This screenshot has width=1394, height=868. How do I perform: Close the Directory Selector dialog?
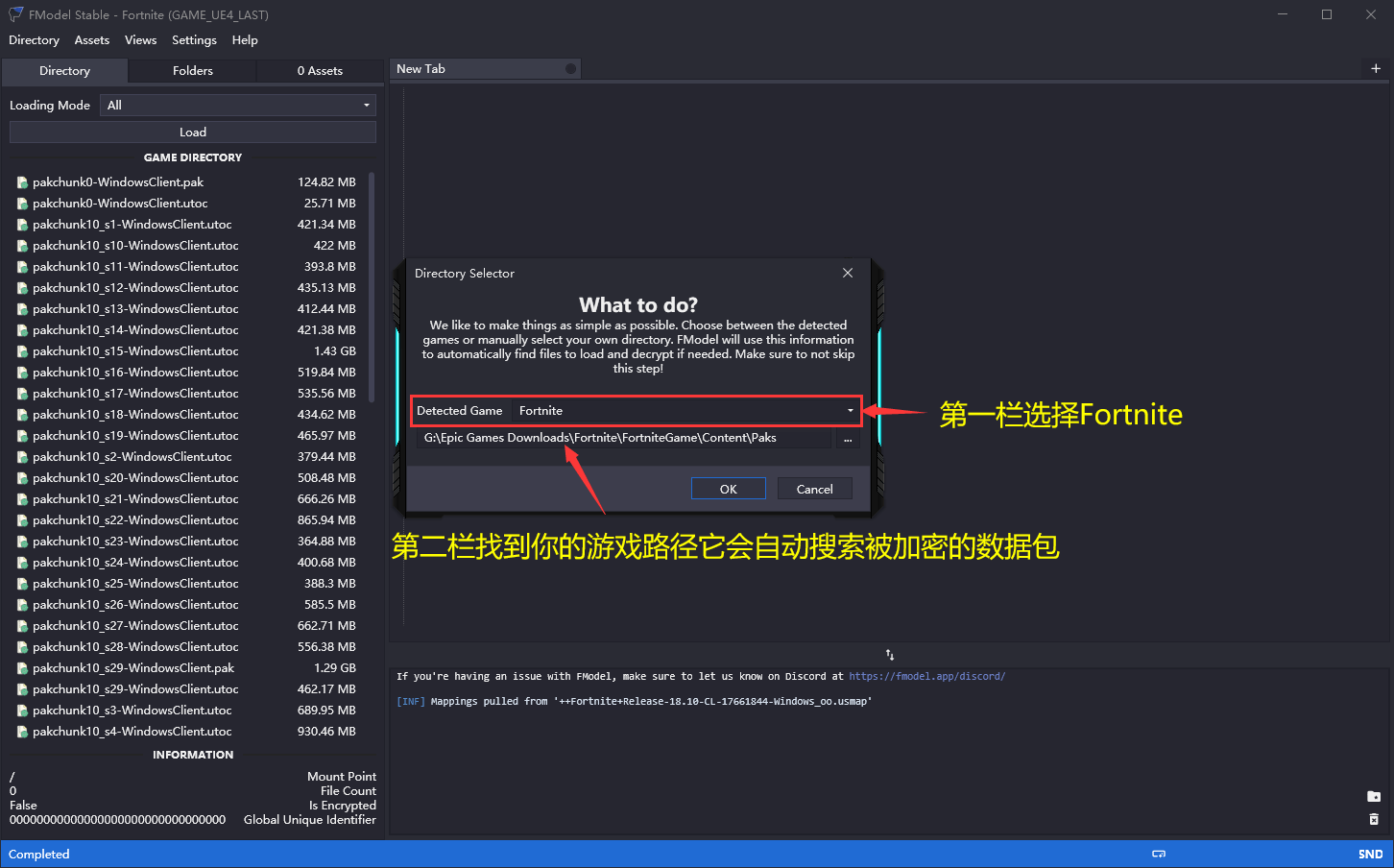click(x=848, y=274)
